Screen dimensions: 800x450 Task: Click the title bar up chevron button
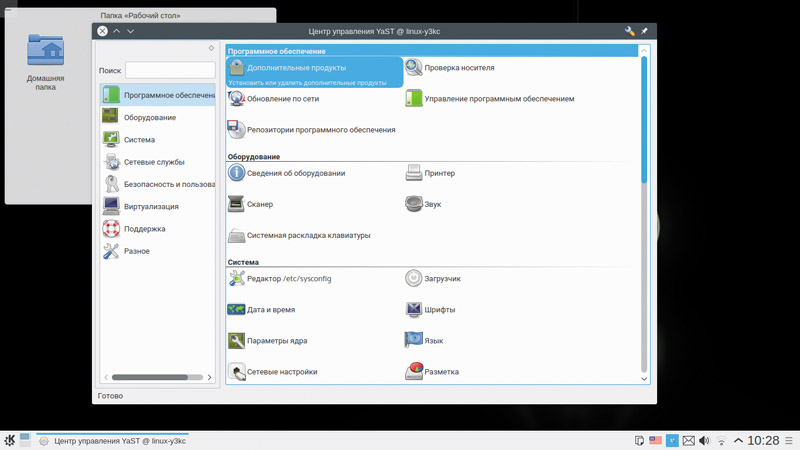pyautogui.click(x=116, y=31)
